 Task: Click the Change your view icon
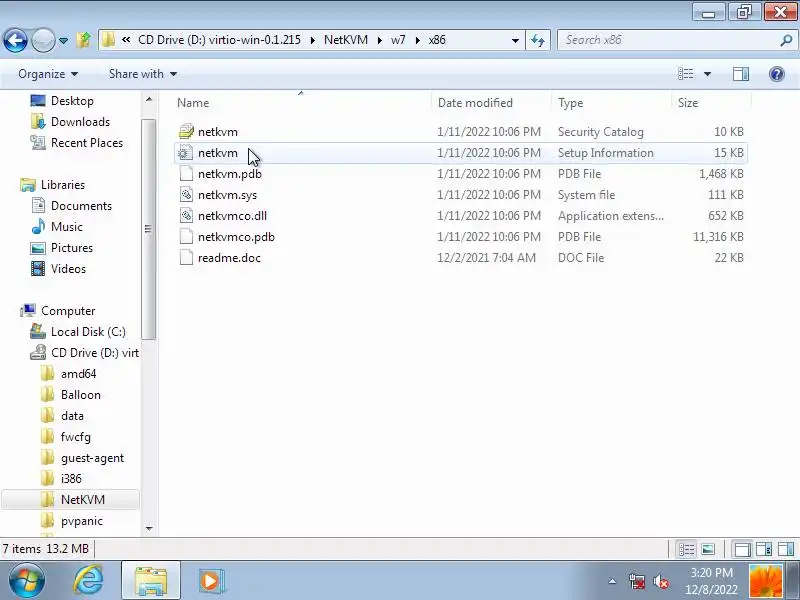[x=686, y=74]
